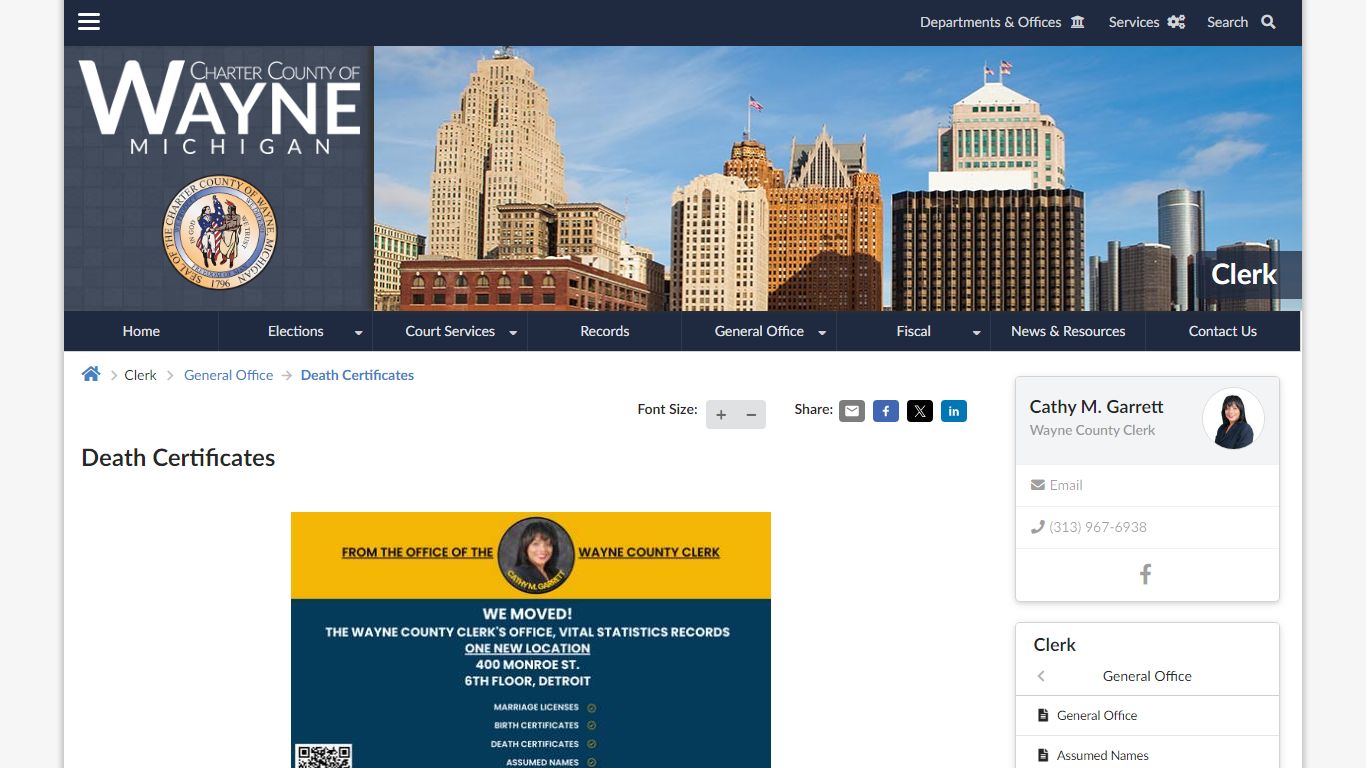Image resolution: width=1366 pixels, height=768 pixels.
Task: Click the phone icon in clerk card
Action: pyautogui.click(x=1038, y=527)
